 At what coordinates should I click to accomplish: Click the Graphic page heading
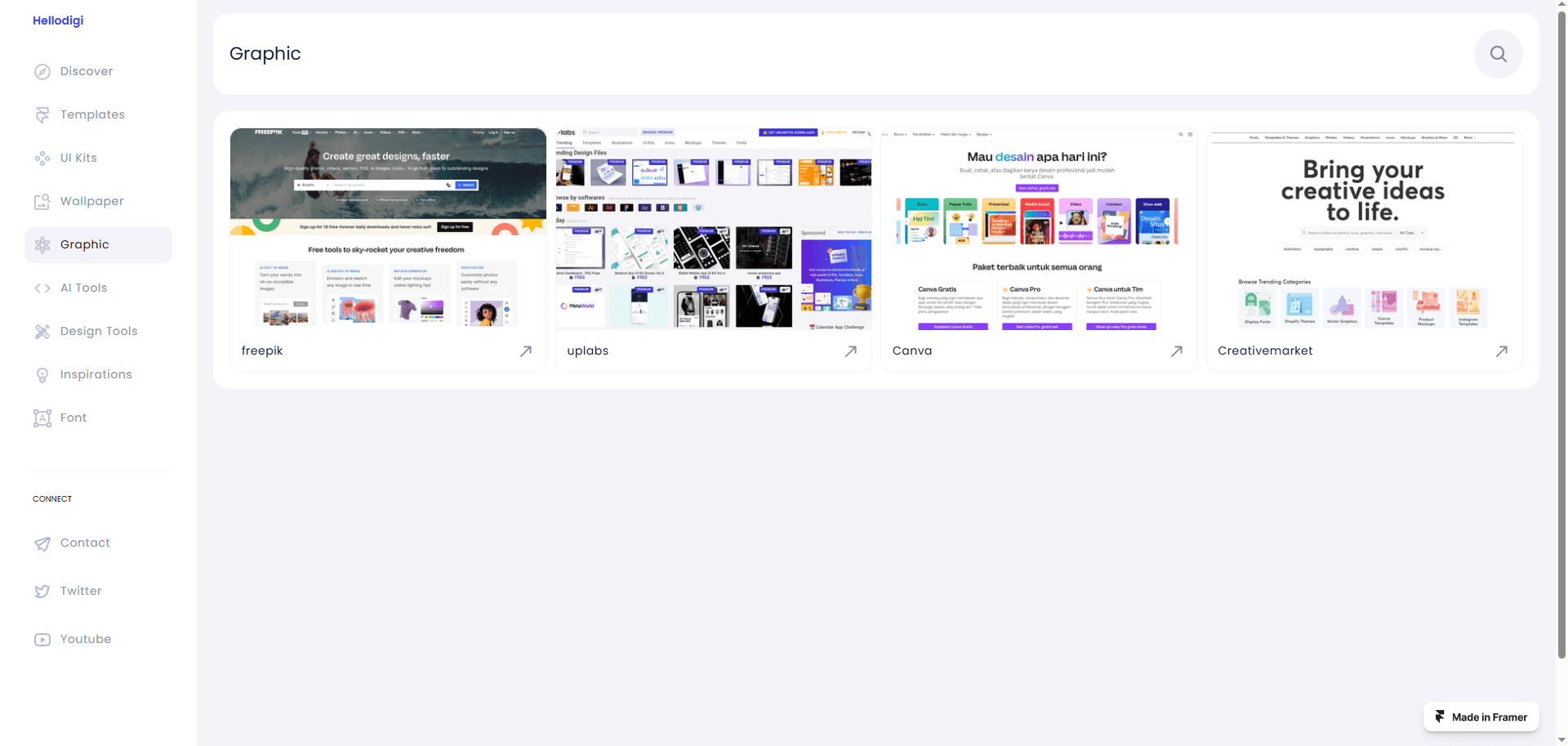(265, 54)
